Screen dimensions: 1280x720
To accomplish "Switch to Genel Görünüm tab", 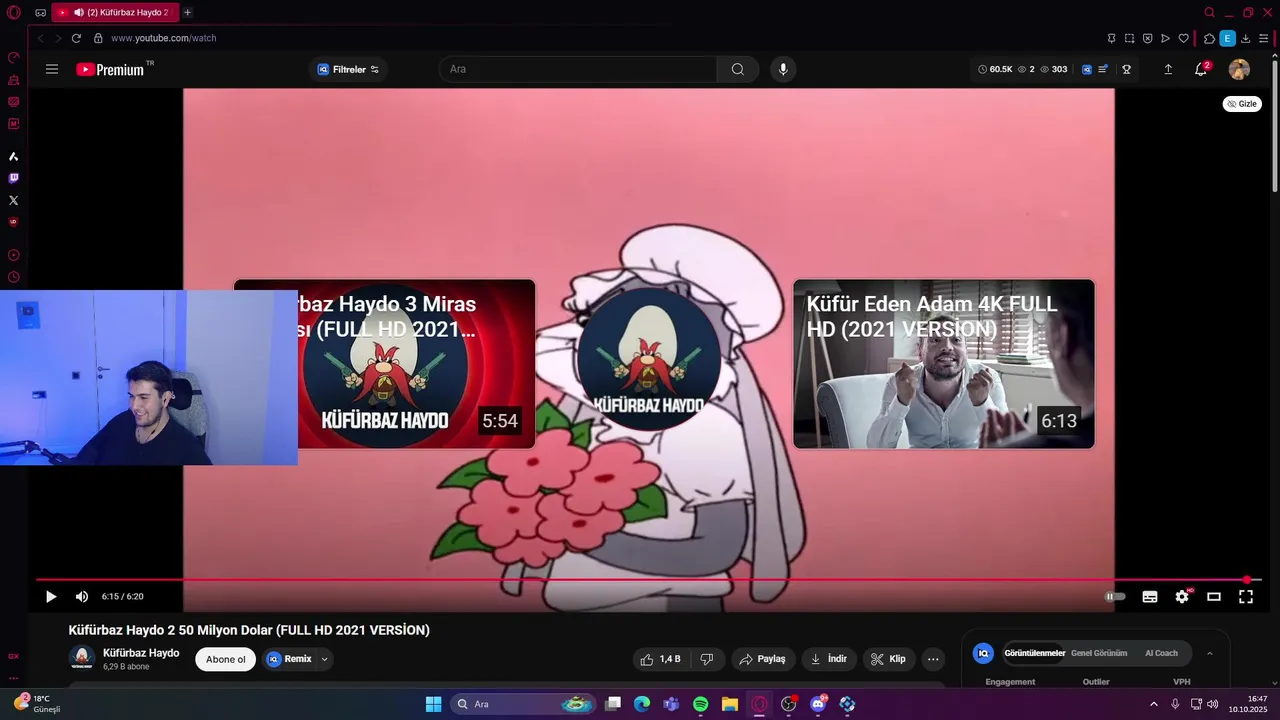I will click(x=1099, y=653).
